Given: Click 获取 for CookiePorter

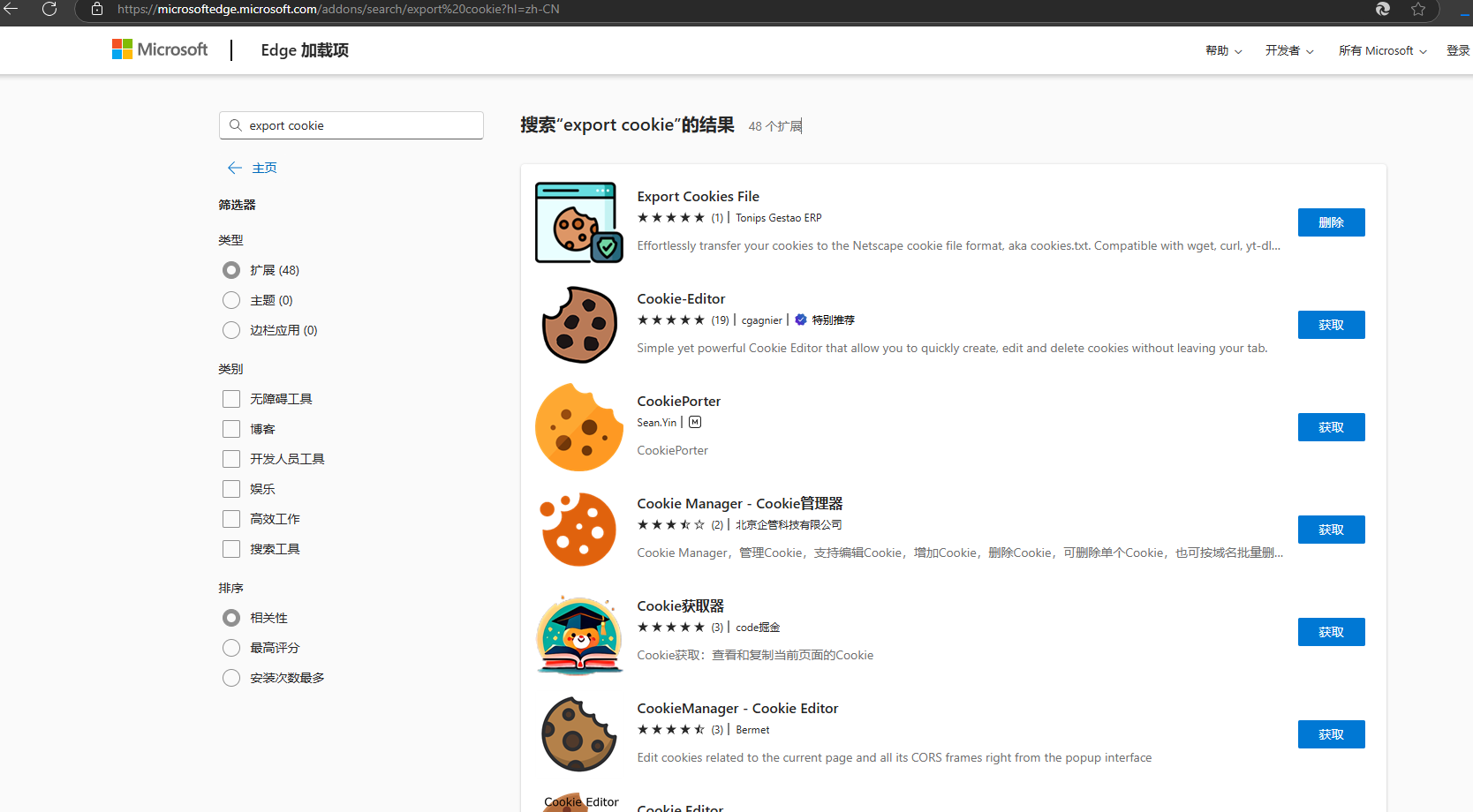Looking at the screenshot, I should [1331, 427].
